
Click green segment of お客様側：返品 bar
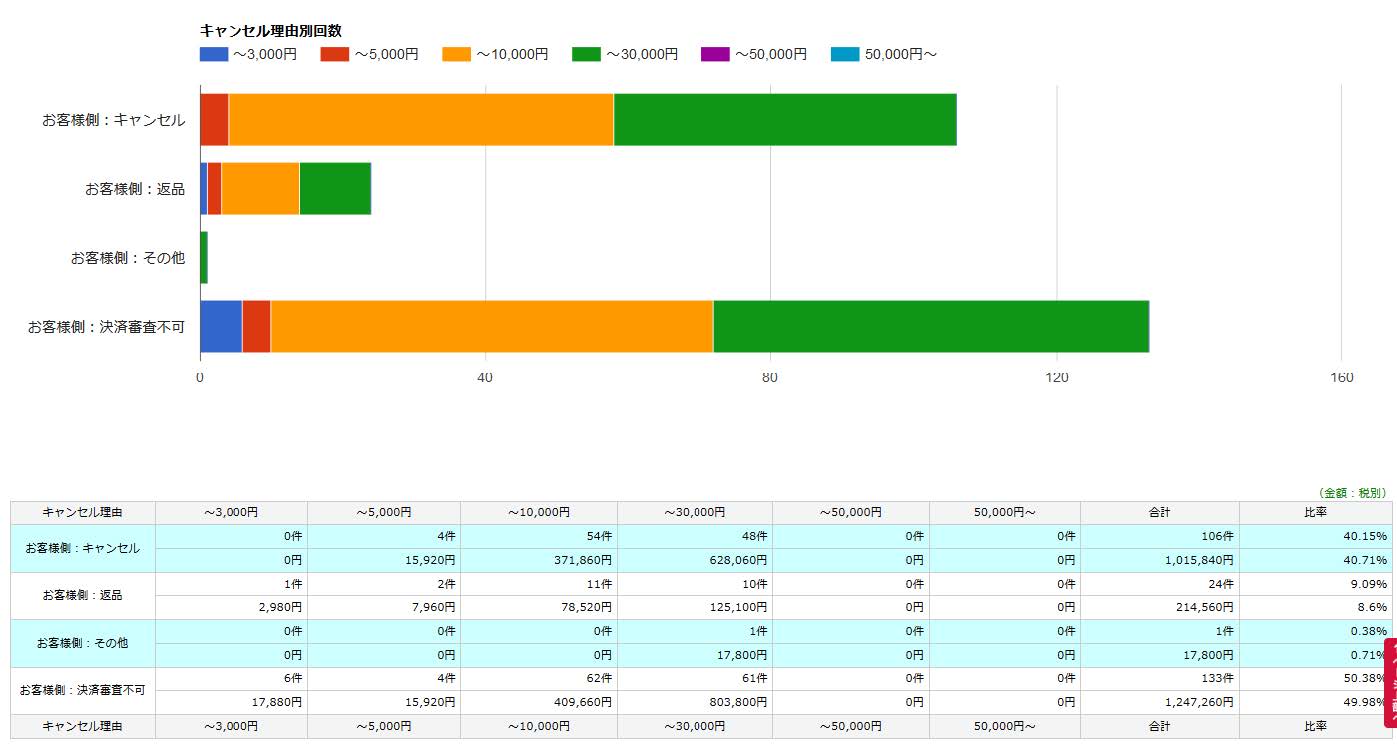click(x=335, y=188)
